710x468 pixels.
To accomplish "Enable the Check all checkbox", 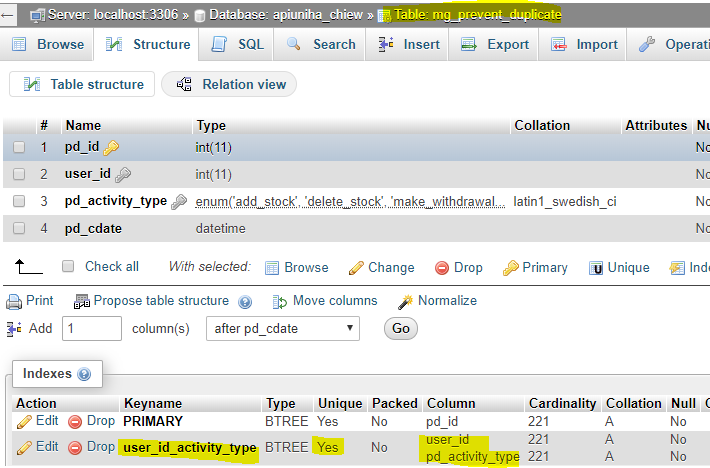I will pos(68,267).
